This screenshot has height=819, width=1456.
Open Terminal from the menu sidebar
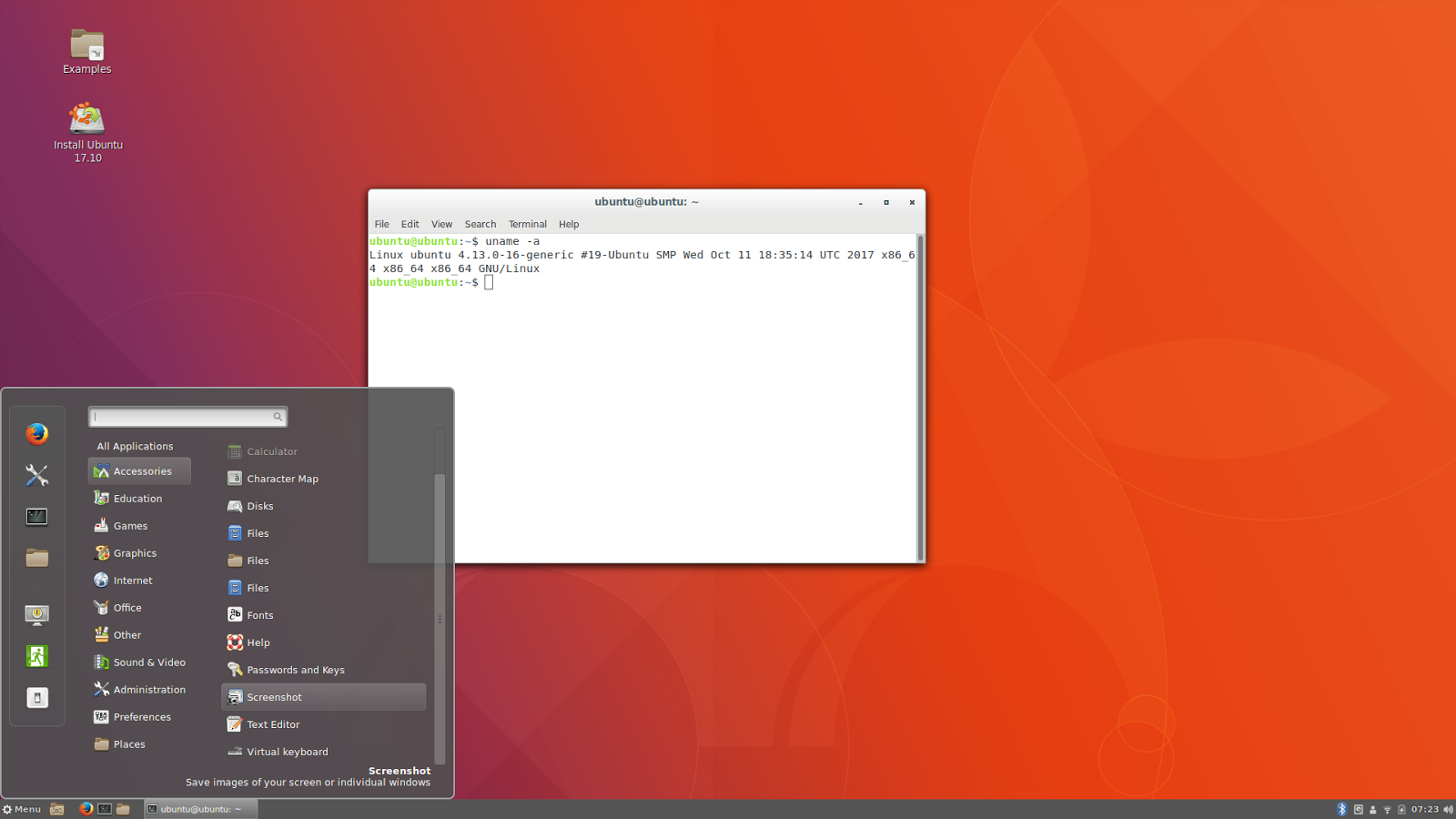coord(36,516)
